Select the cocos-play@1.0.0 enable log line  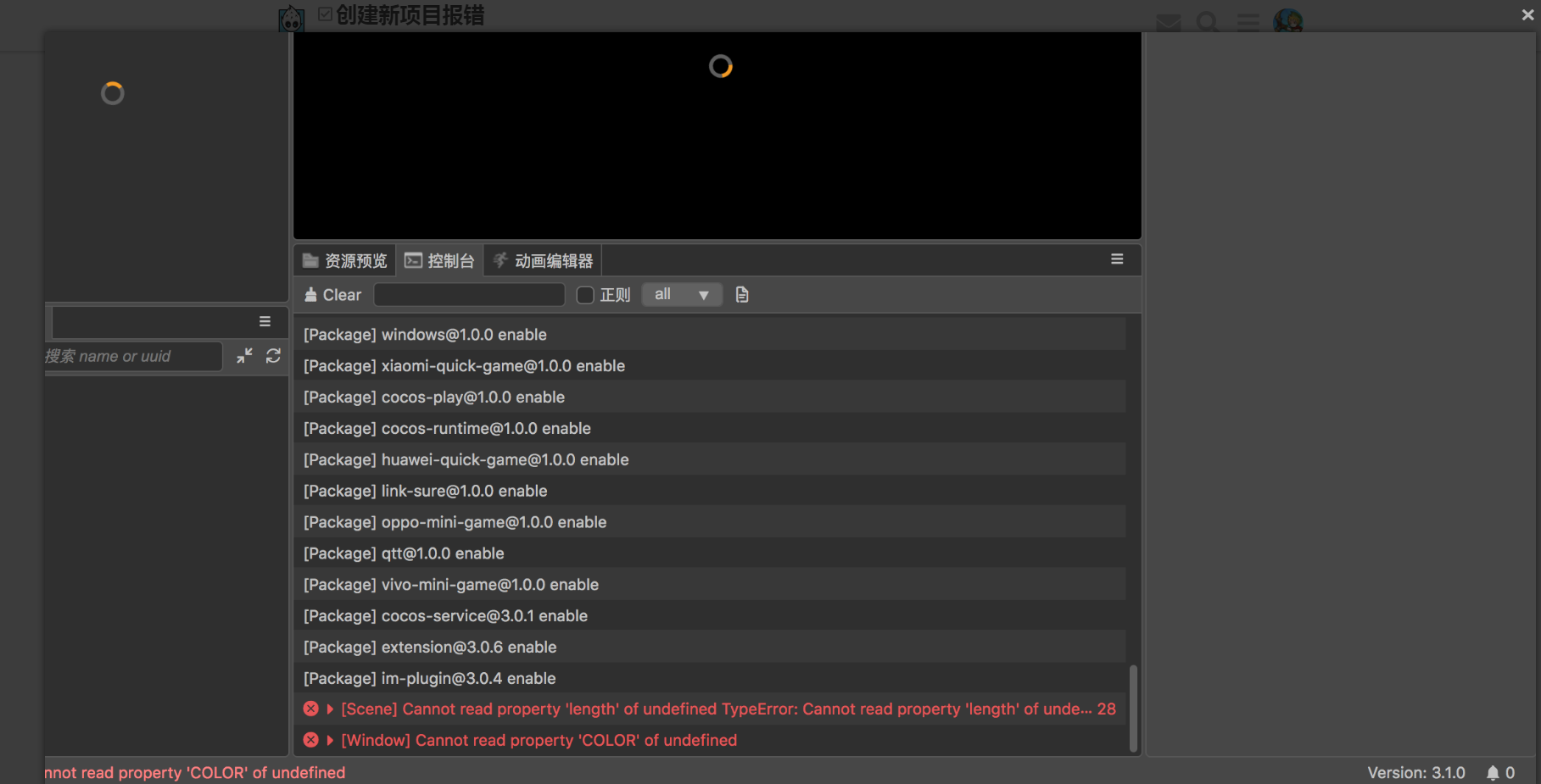[x=710, y=398]
